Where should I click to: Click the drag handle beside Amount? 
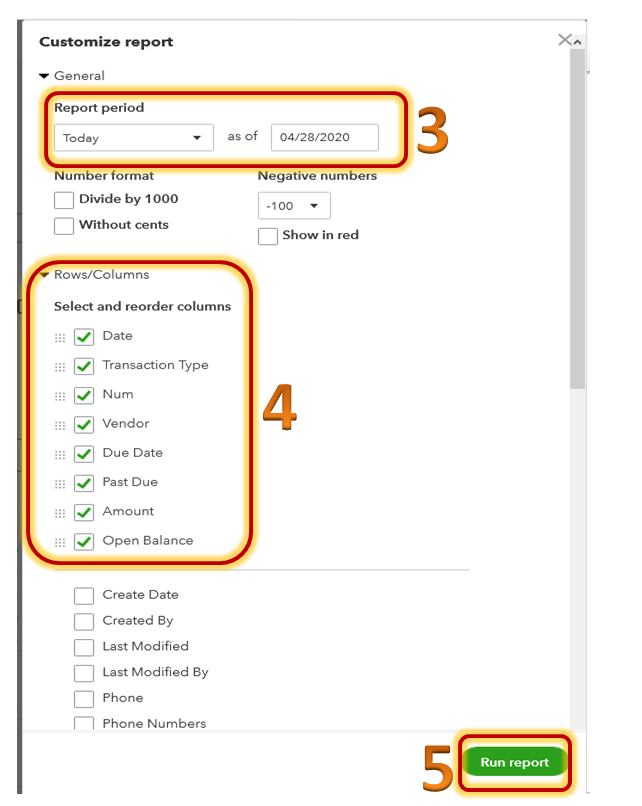click(58, 511)
